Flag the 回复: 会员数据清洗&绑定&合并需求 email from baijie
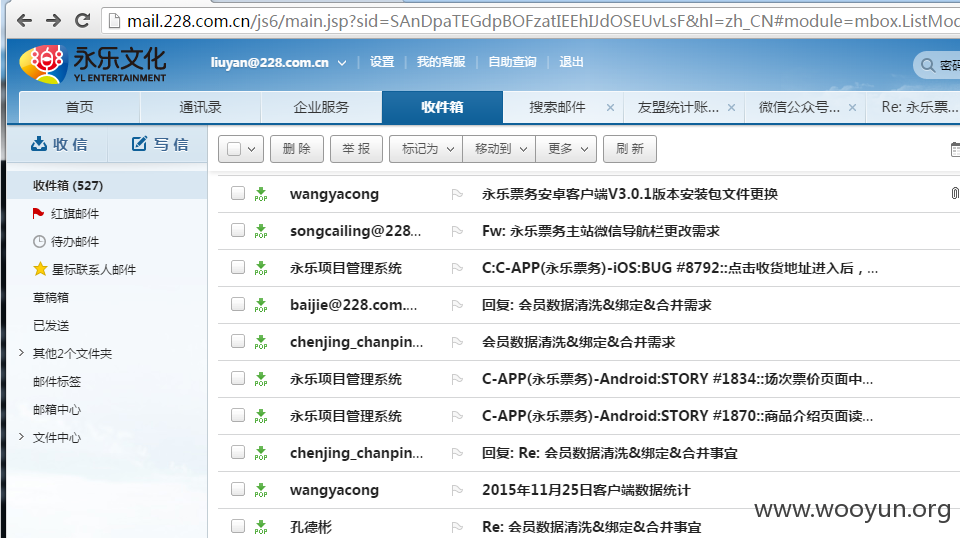Viewport: 960px width, 538px height. point(457,305)
